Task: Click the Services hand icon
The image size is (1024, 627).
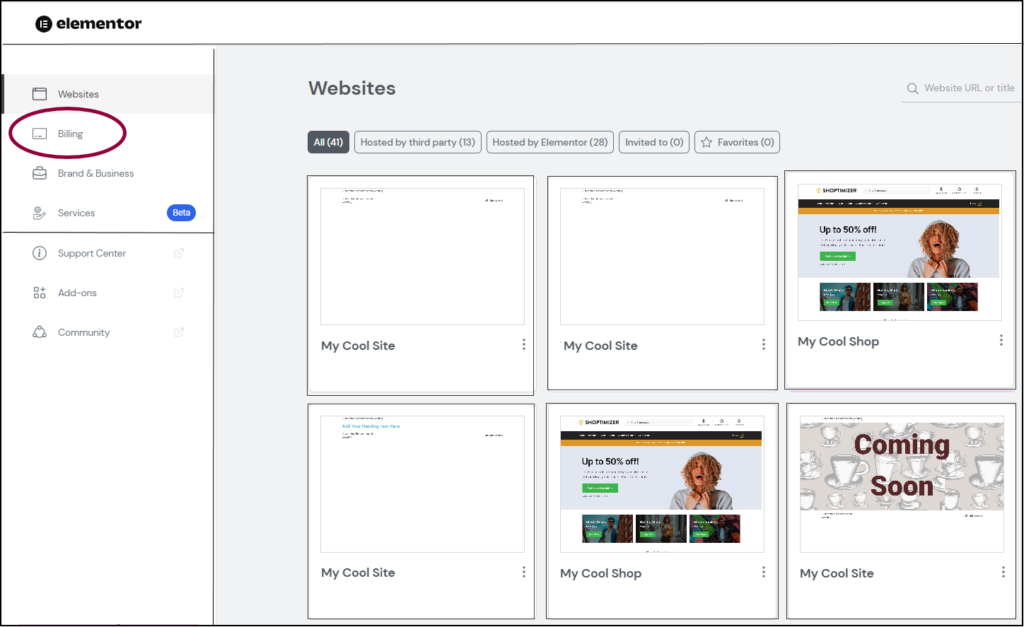Action: [x=40, y=213]
